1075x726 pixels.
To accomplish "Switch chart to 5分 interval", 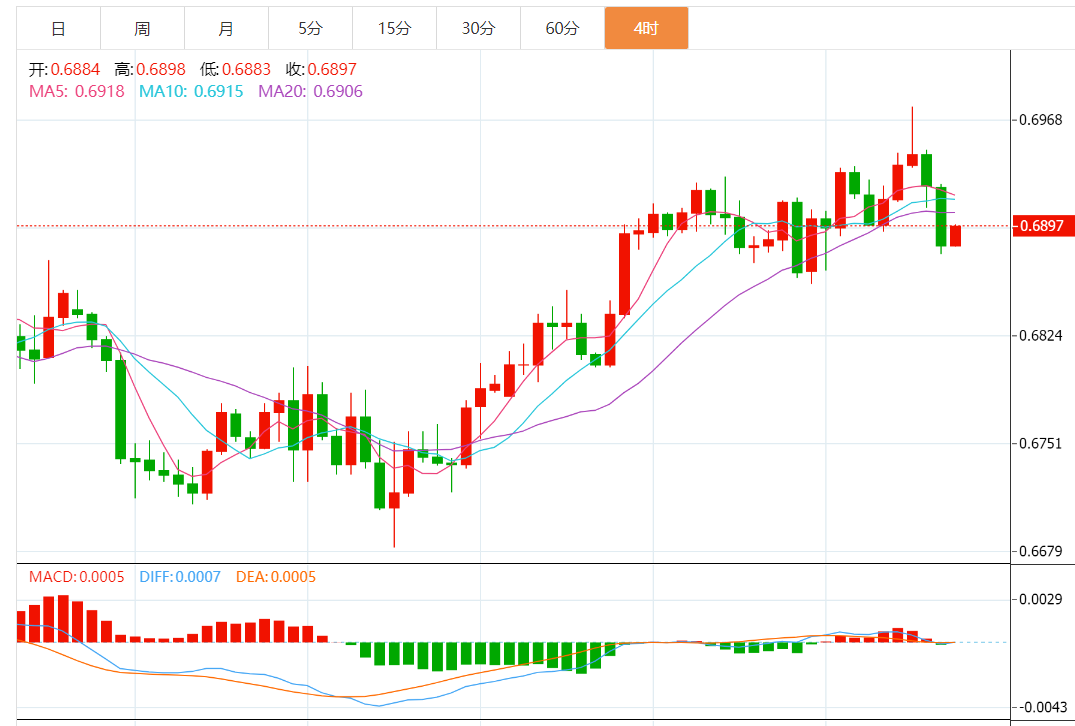I will [310, 28].
